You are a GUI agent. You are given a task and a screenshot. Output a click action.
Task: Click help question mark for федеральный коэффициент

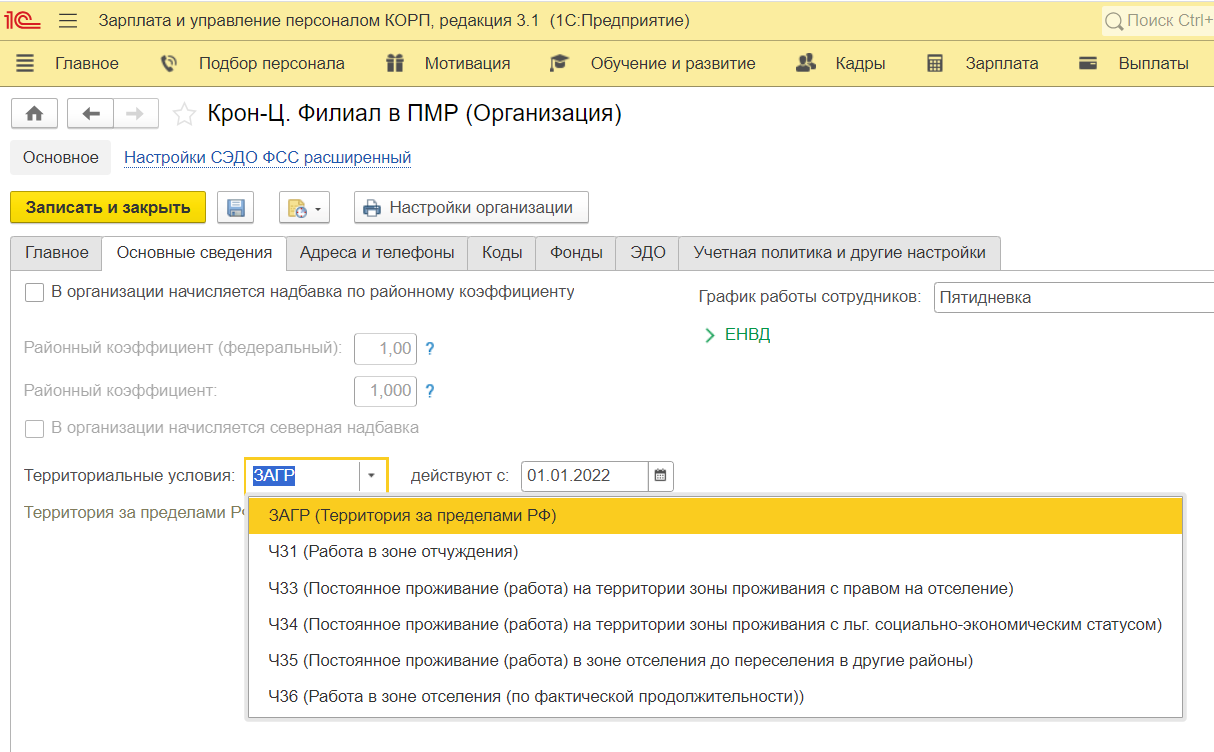[430, 349]
